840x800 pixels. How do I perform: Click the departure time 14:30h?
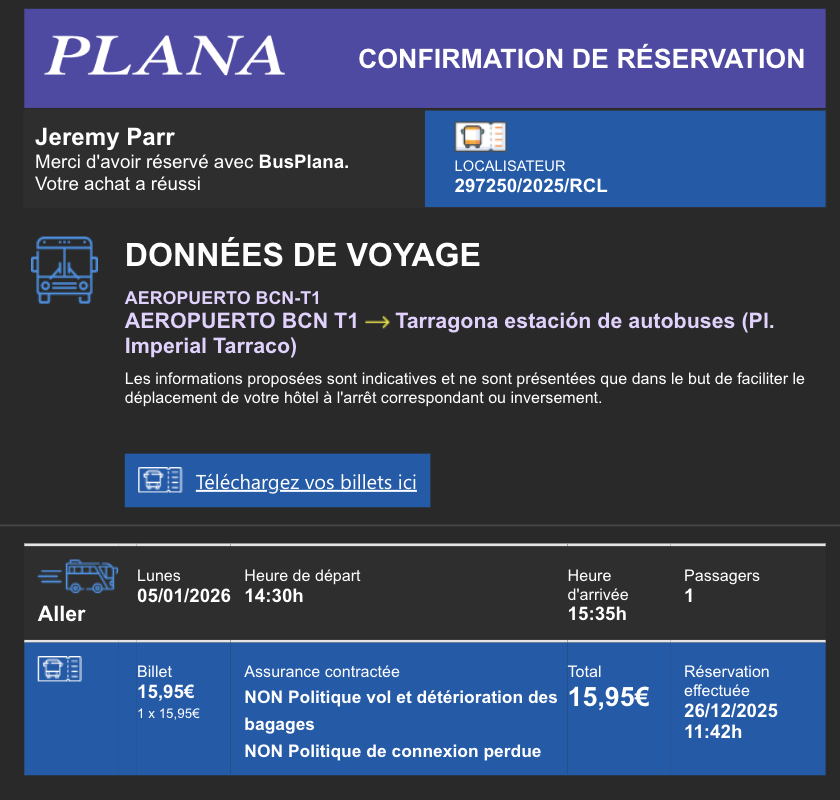[x=273, y=596]
